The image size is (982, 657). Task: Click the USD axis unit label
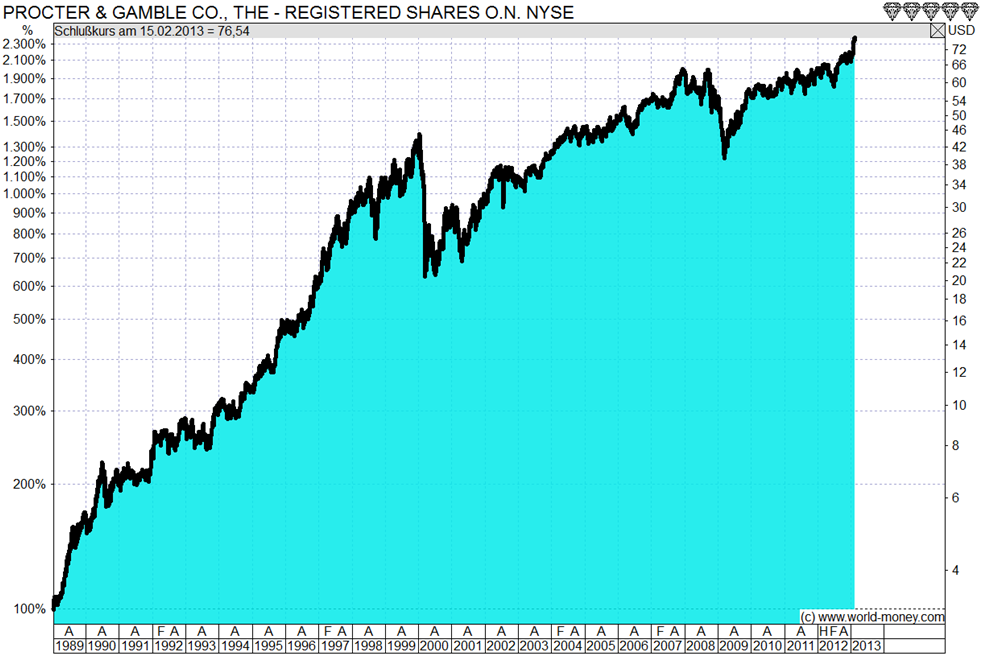[x=962, y=30]
